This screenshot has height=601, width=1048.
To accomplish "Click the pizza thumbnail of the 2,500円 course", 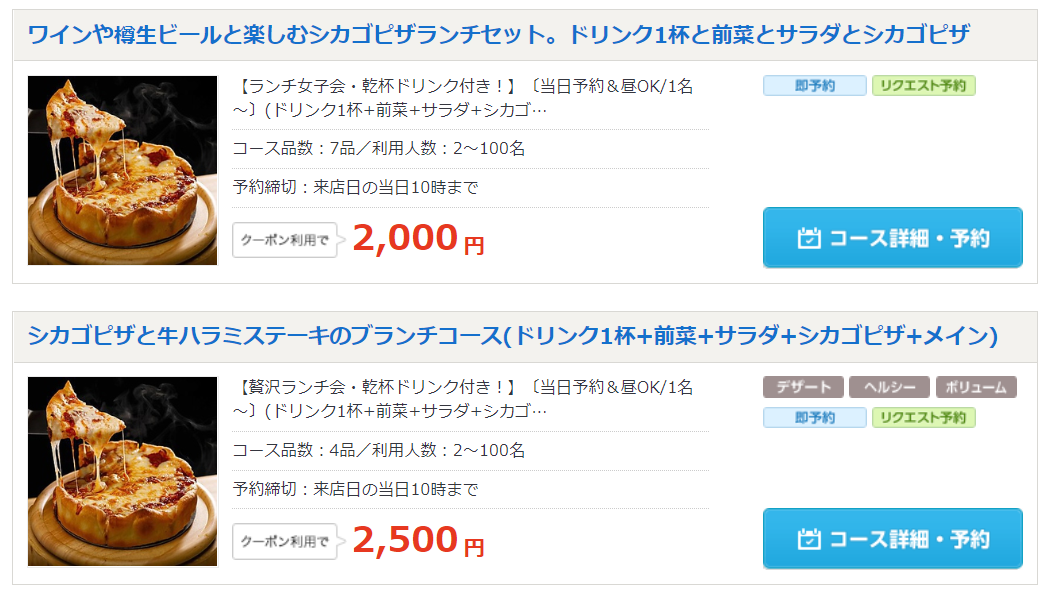I will [122, 471].
